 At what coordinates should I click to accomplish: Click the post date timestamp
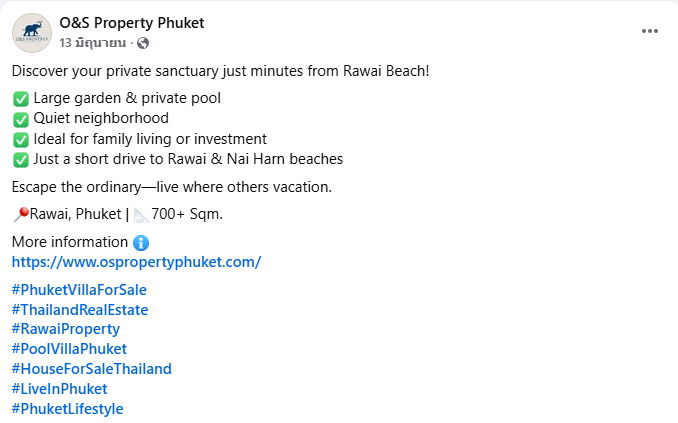point(93,43)
